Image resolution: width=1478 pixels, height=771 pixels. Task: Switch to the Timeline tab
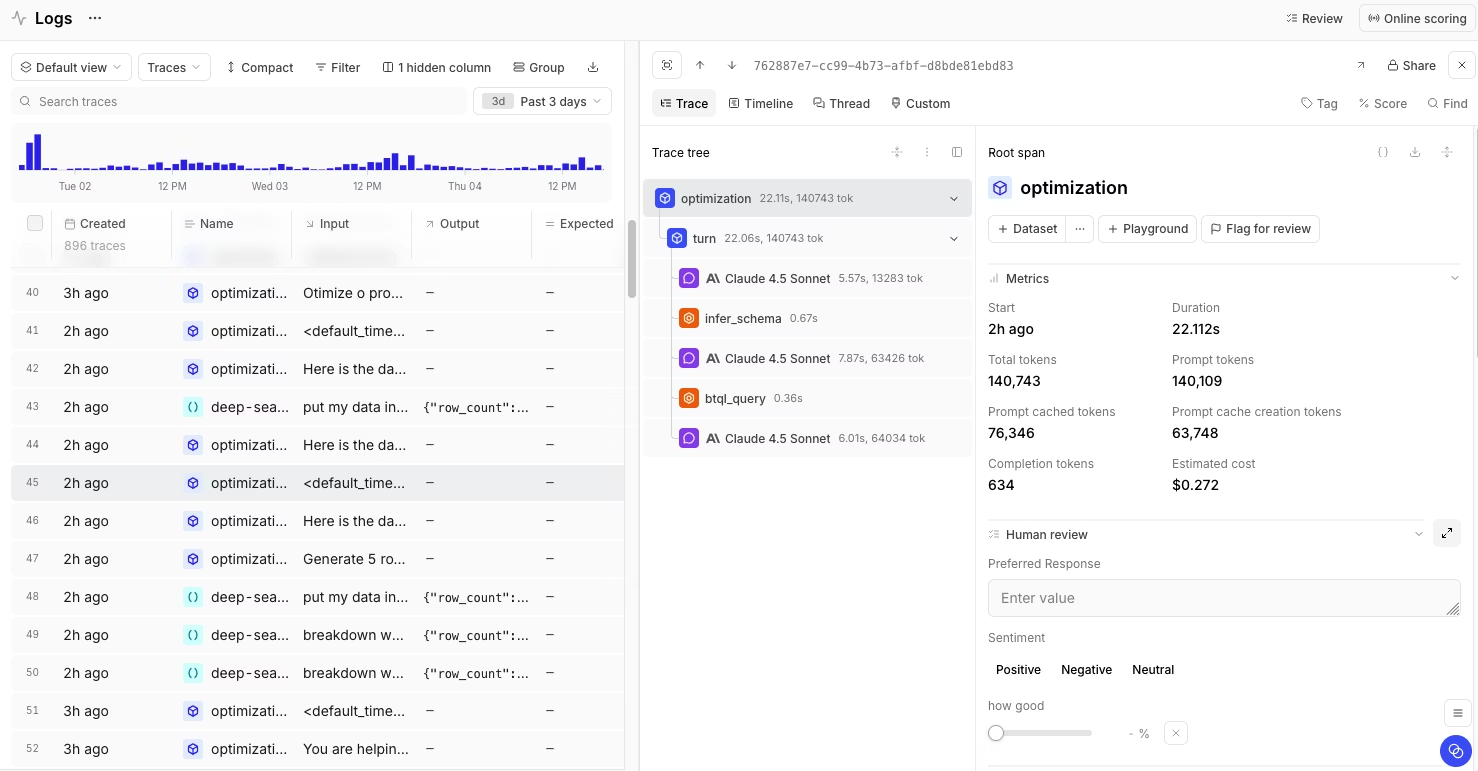[761, 103]
